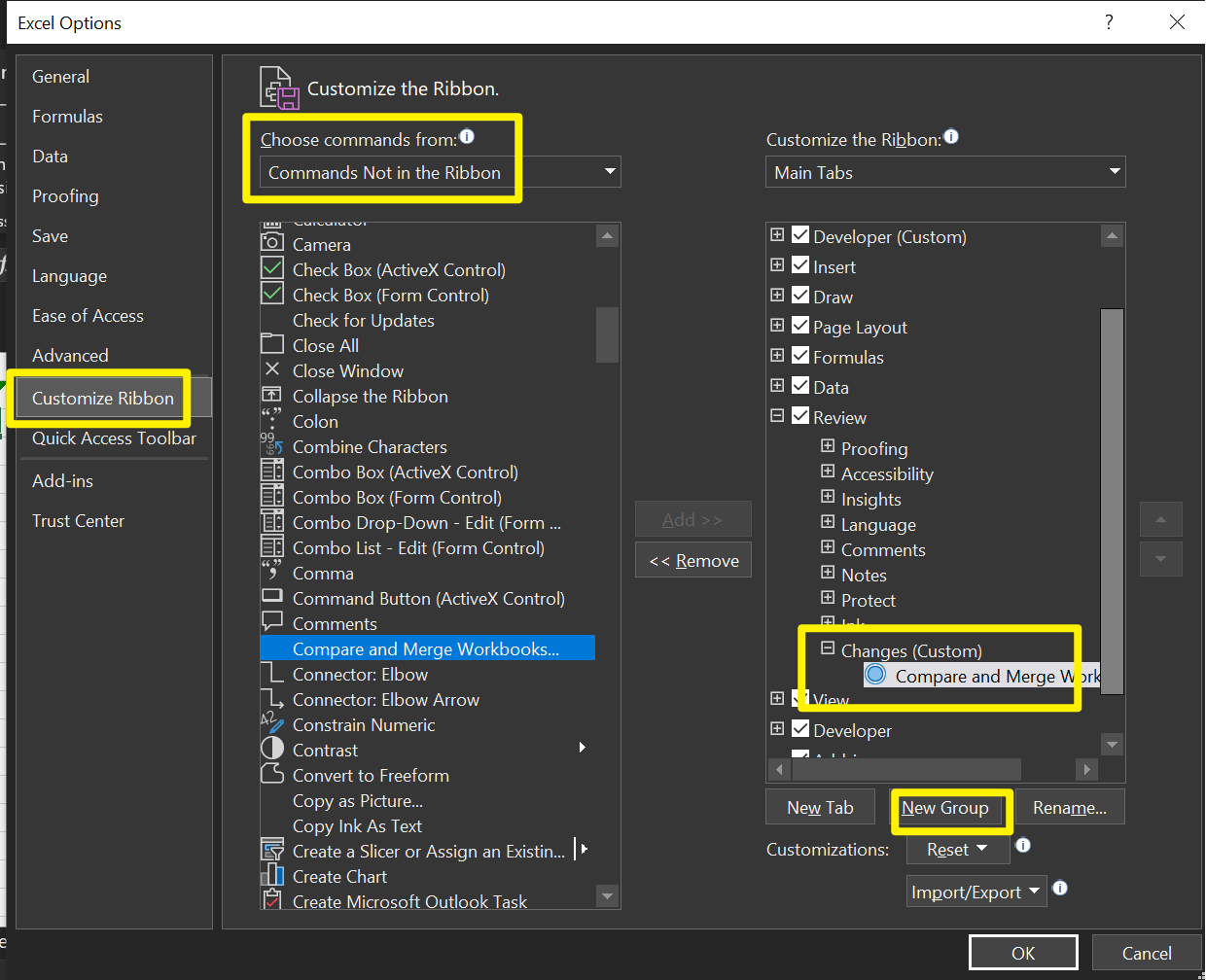The image size is (1206, 980).
Task: Toggle the Draw tab checkbox
Action: coord(800,296)
